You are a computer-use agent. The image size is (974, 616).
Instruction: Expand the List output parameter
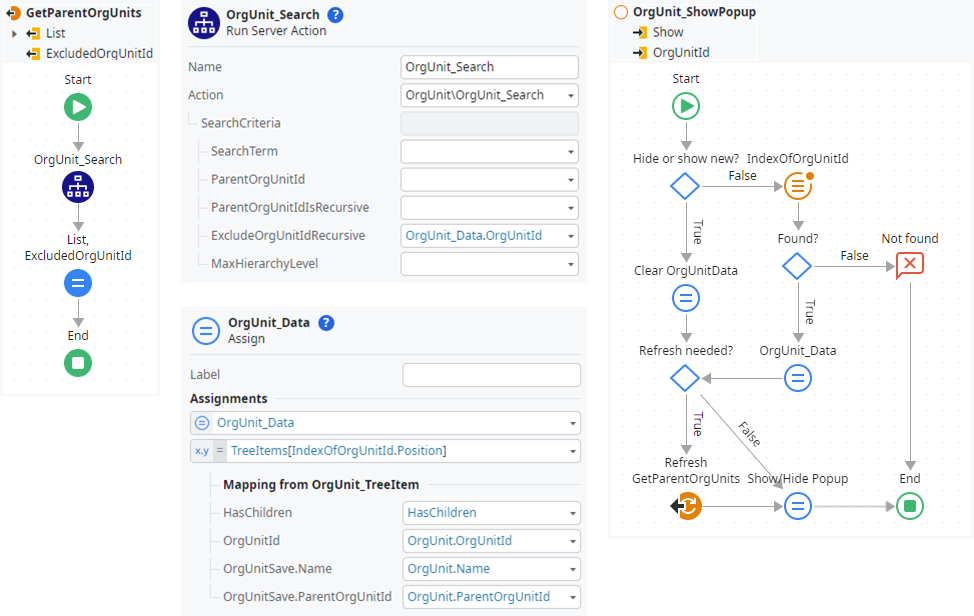coord(14,34)
